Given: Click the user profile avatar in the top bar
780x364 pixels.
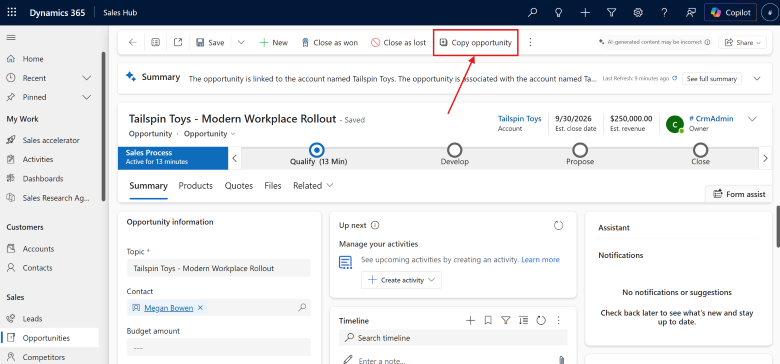Looking at the screenshot, I should [770, 12].
